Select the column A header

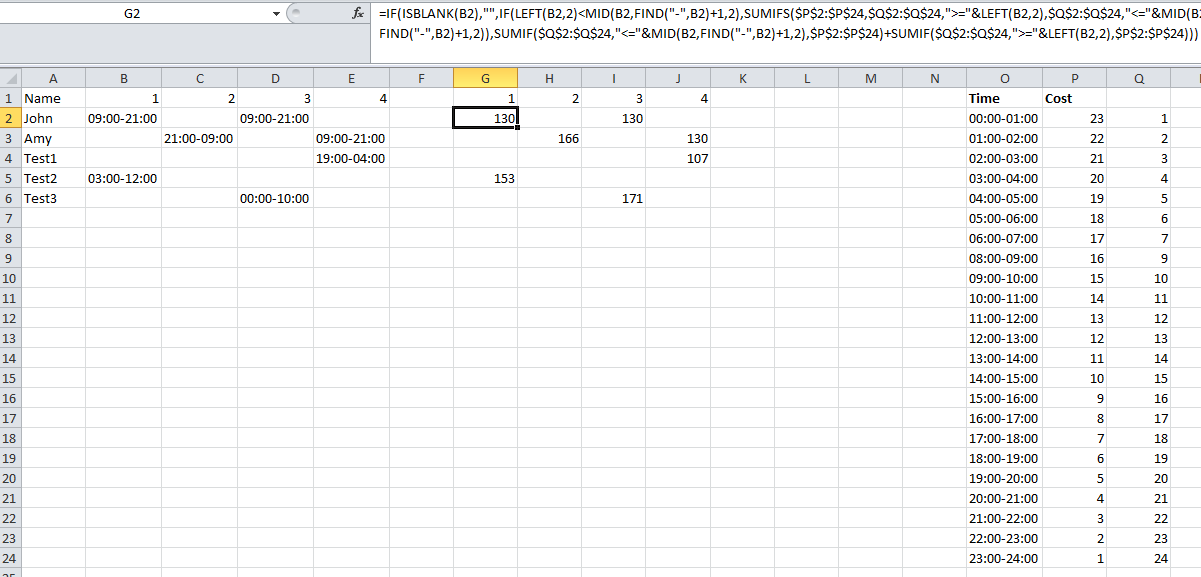53,78
